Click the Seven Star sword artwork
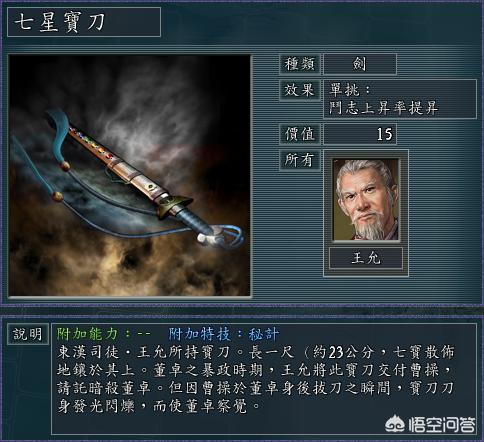Image resolution: width=484 pixels, height=442 pixels. point(130,175)
